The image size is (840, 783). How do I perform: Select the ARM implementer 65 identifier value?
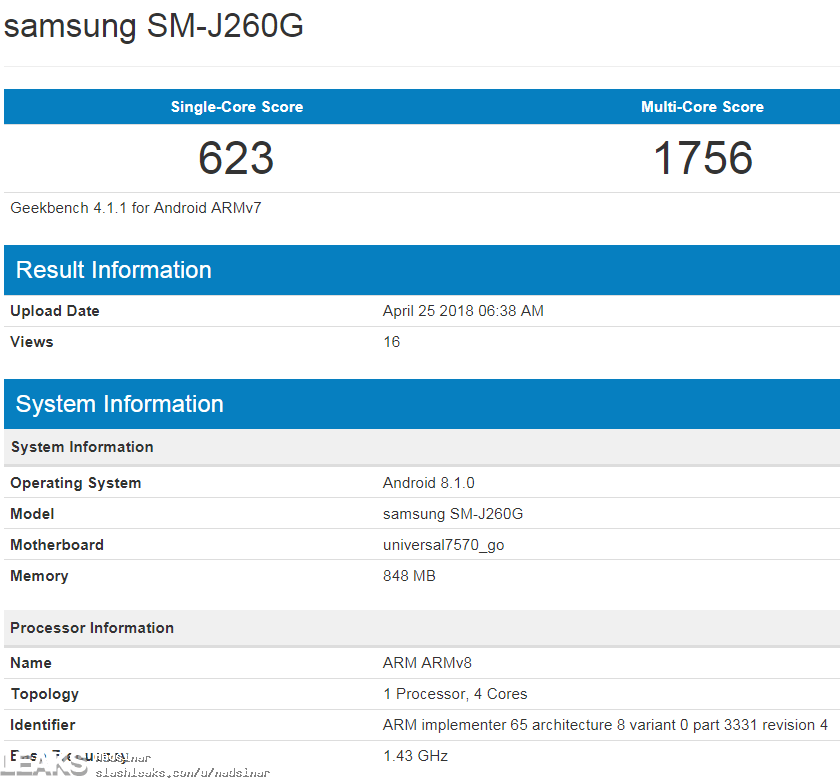point(605,725)
